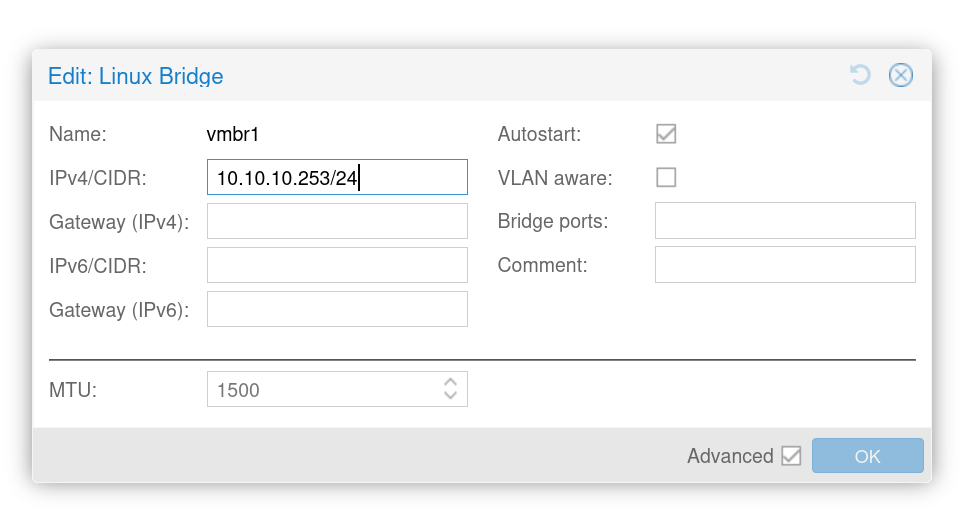Click the Advanced label text
This screenshot has height=530, width=970.
click(730, 456)
